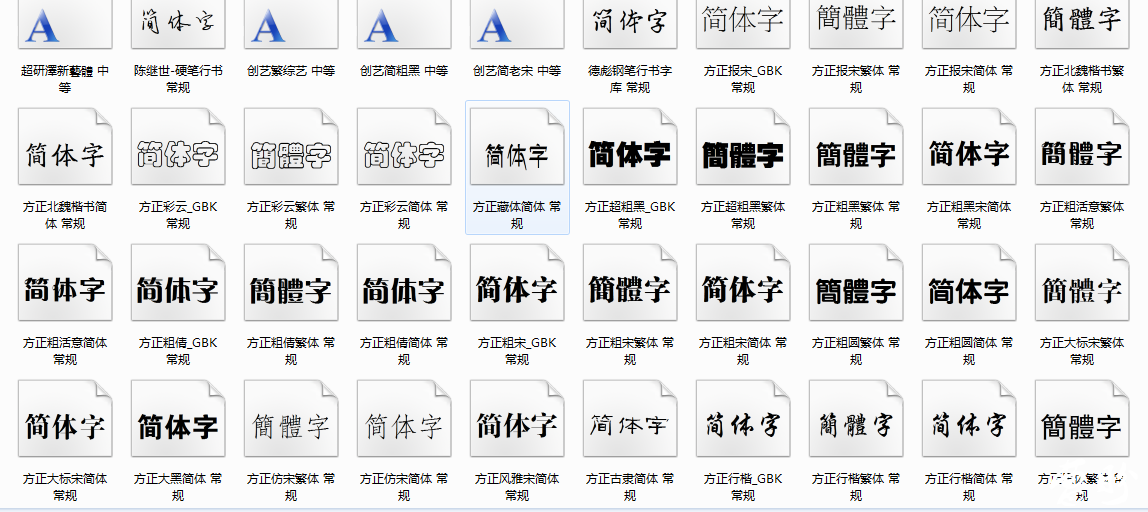Click the 方正粗宋_GBK font file icon
The image size is (1148, 512).
coord(517,283)
